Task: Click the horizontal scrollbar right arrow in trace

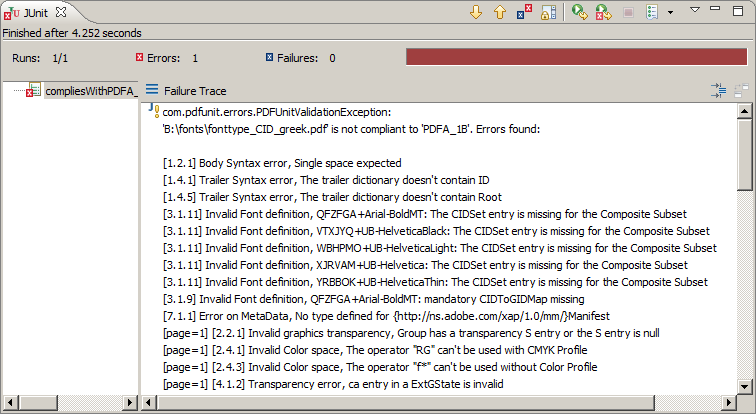Action: point(730,403)
